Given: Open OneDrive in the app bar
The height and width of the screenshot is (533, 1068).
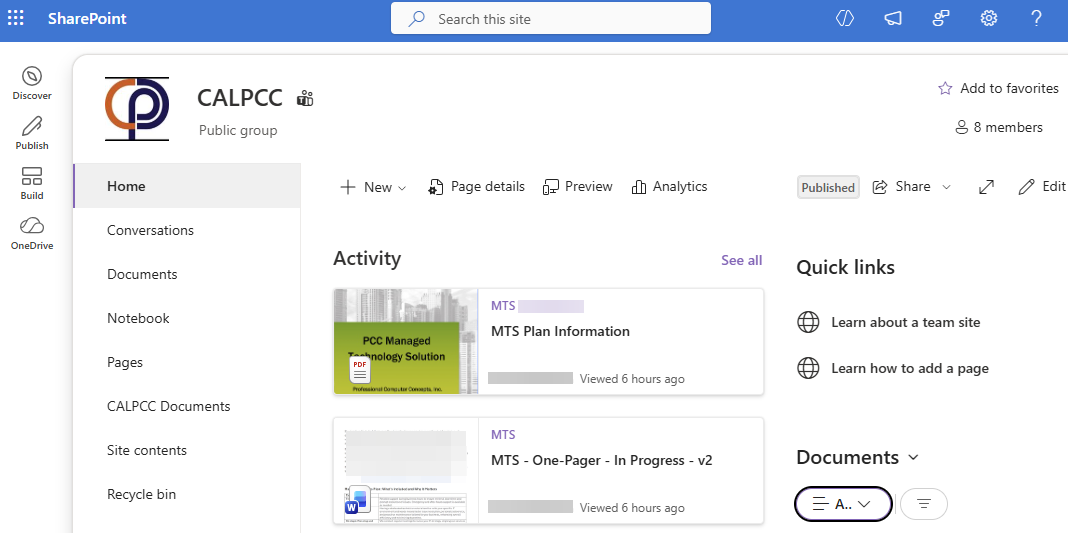Looking at the screenshot, I should [32, 233].
